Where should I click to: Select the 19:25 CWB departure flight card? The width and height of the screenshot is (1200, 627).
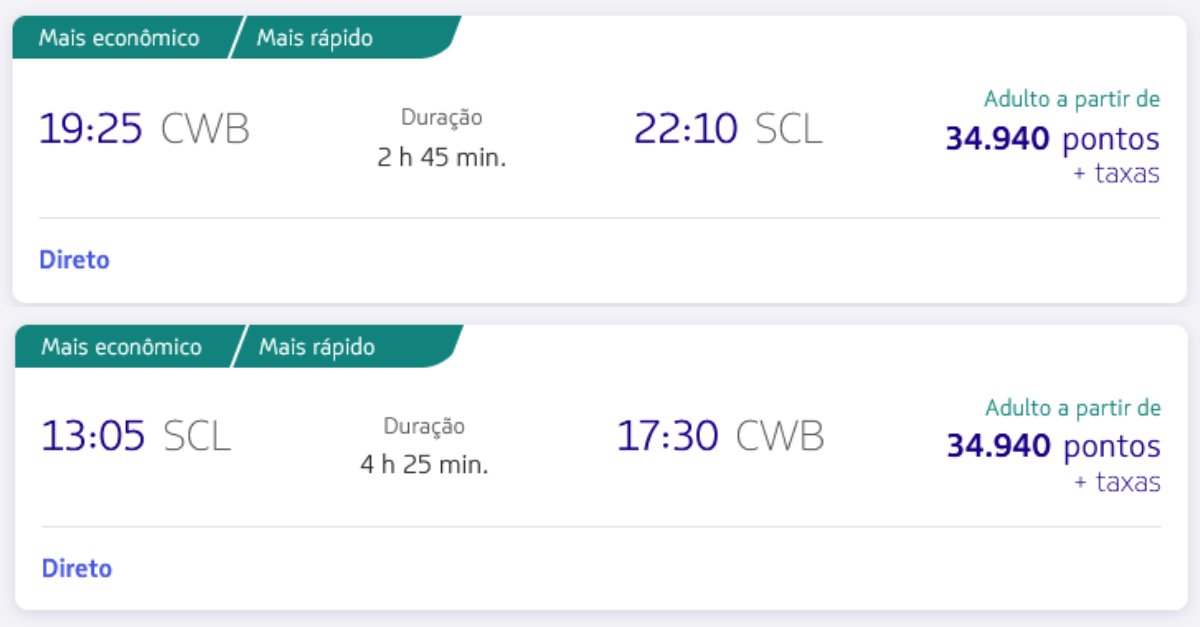pos(599,160)
